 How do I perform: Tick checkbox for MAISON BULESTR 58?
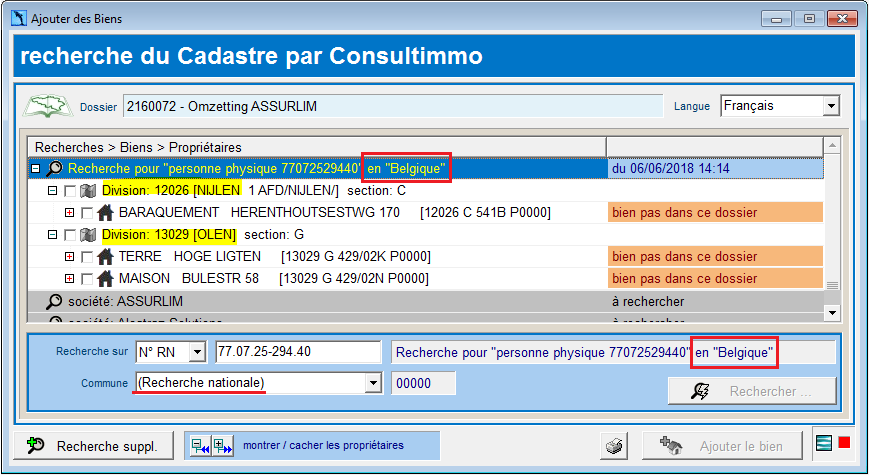(86, 279)
